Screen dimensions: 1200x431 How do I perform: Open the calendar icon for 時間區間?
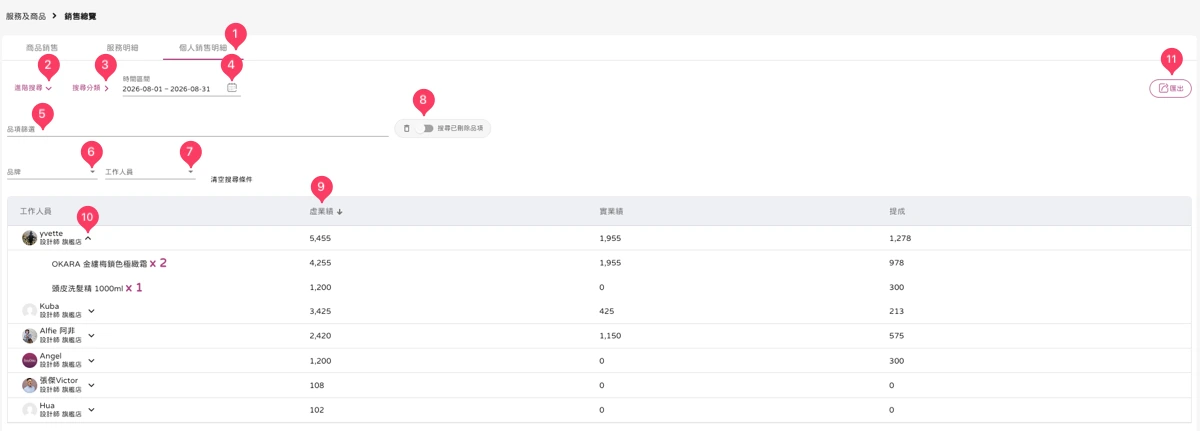232,88
